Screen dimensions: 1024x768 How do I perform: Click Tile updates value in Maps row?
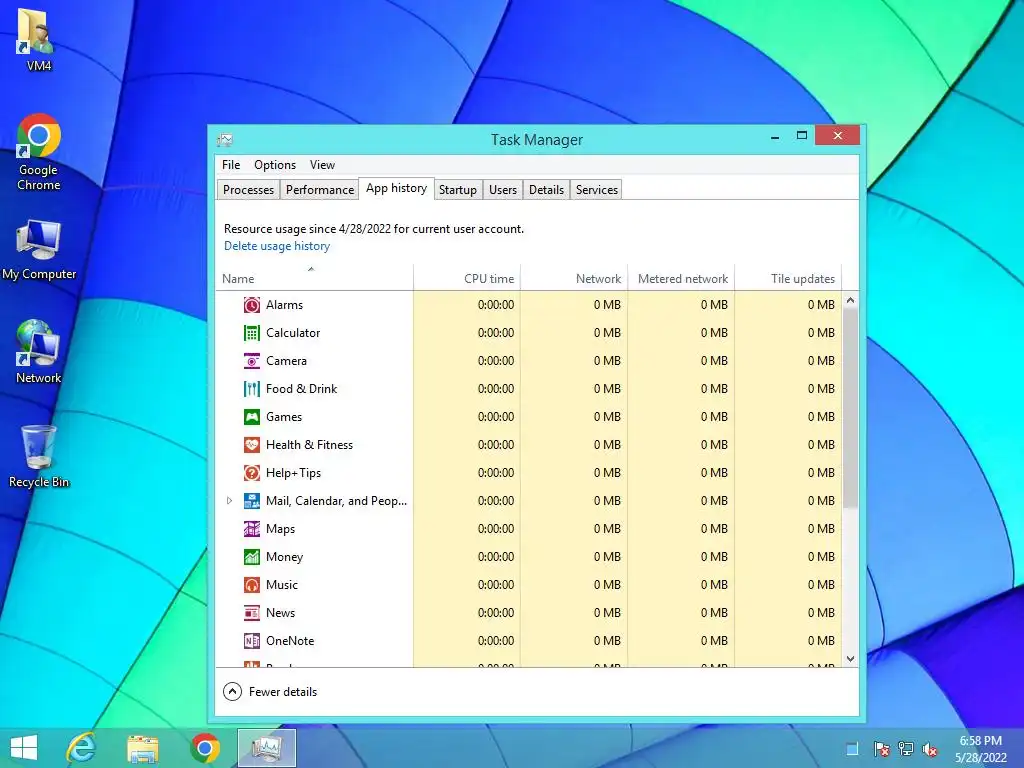pyautogui.click(x=822, y=529)
